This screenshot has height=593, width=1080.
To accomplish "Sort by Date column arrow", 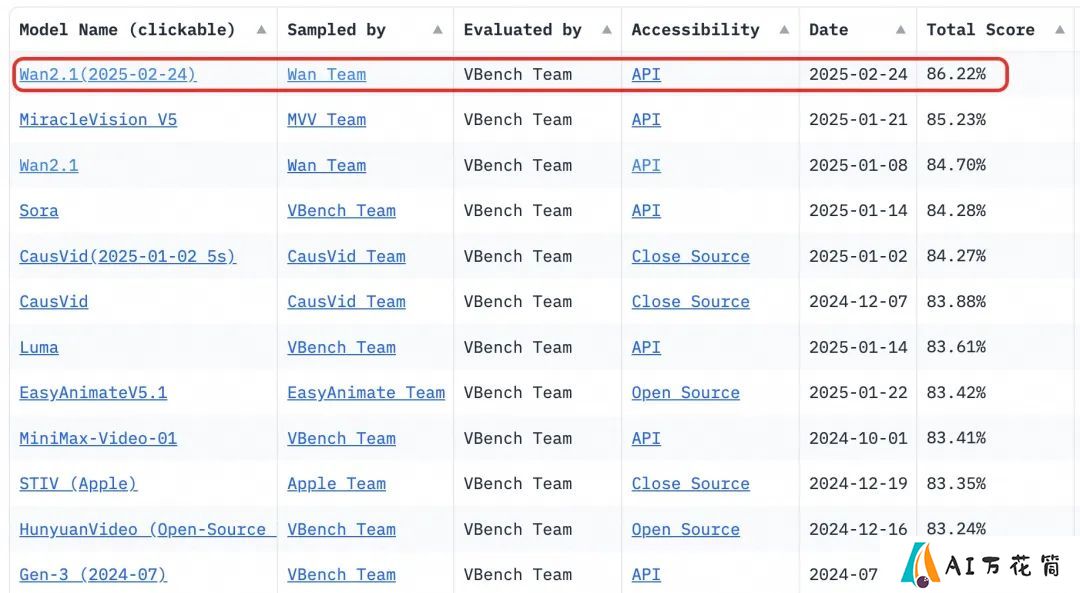I will [x=900, y=30].
